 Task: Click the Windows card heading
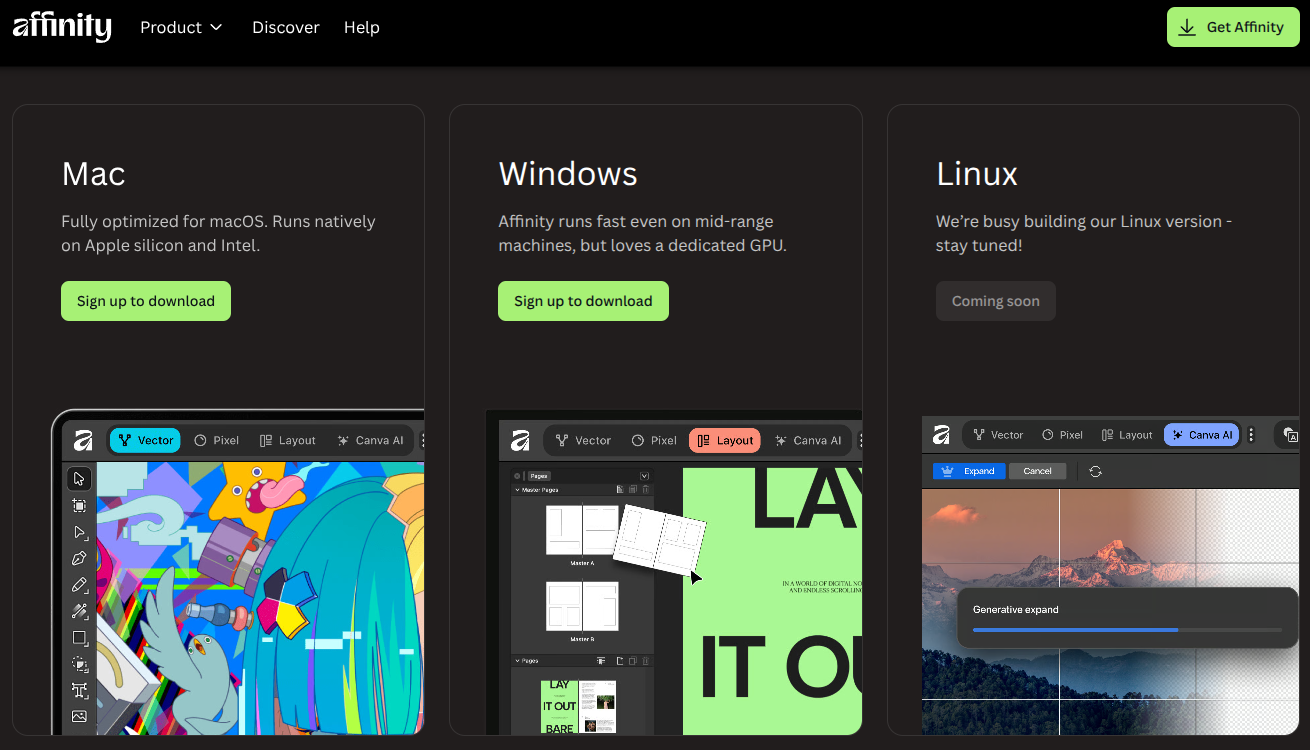pos(568,174)
